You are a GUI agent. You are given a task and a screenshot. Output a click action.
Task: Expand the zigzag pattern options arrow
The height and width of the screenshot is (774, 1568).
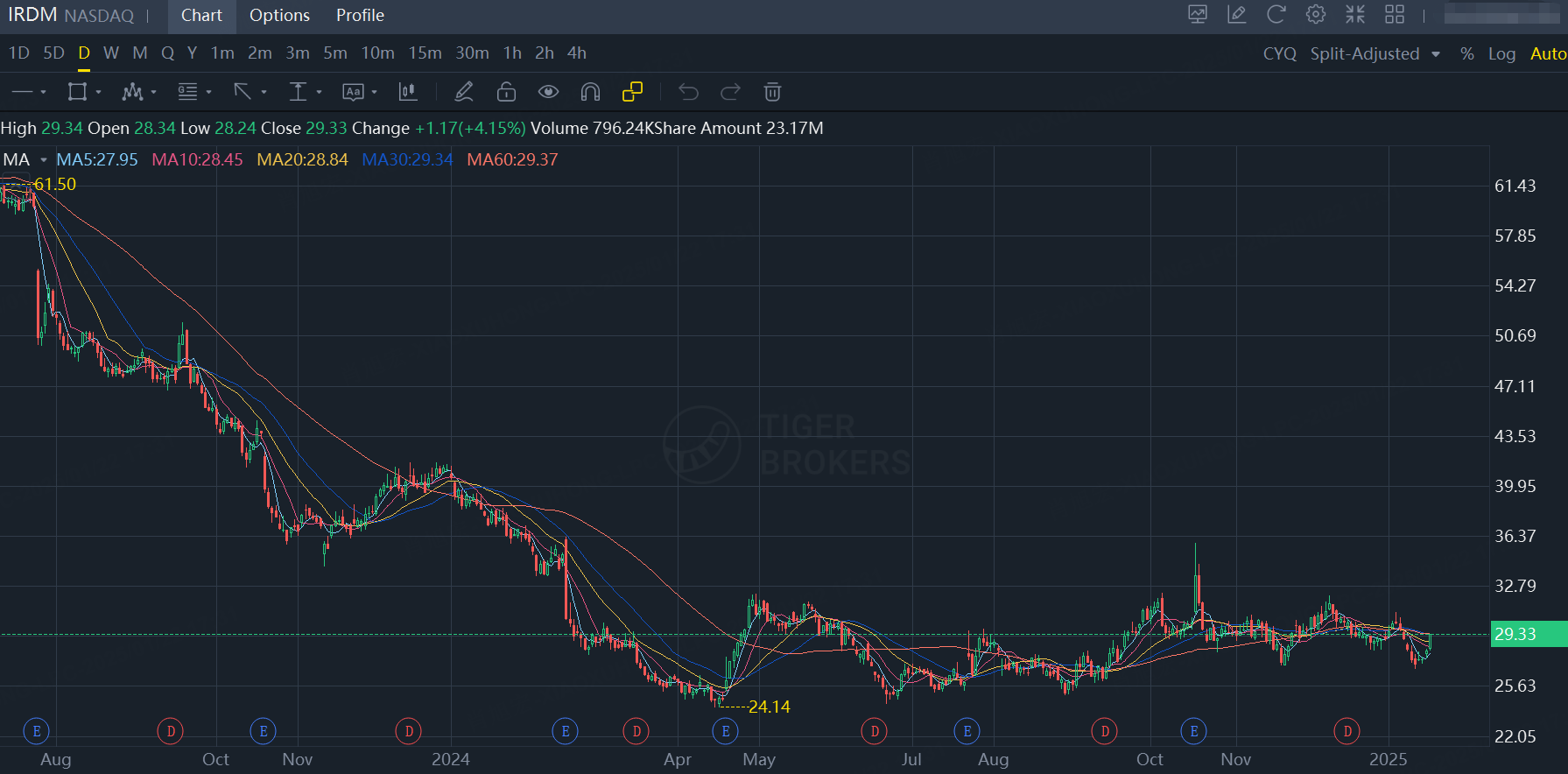153,92
